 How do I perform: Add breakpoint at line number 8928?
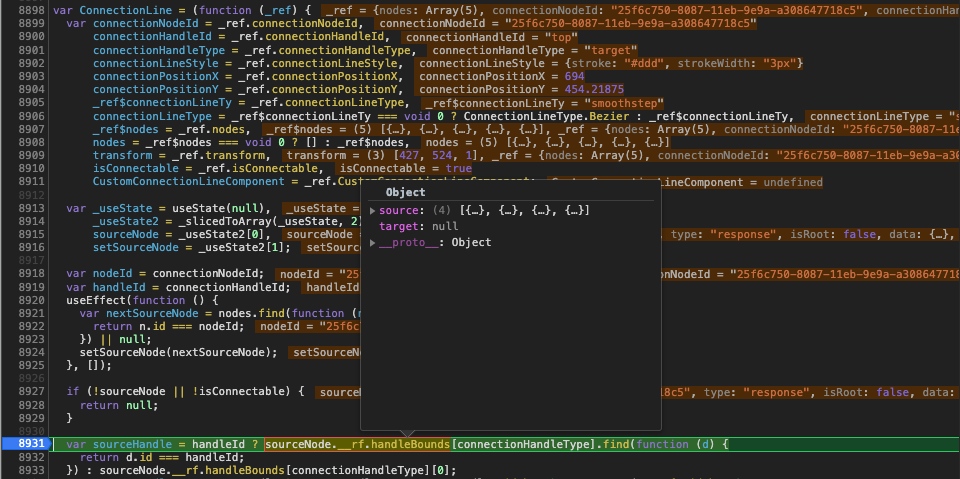pos(31,405)
